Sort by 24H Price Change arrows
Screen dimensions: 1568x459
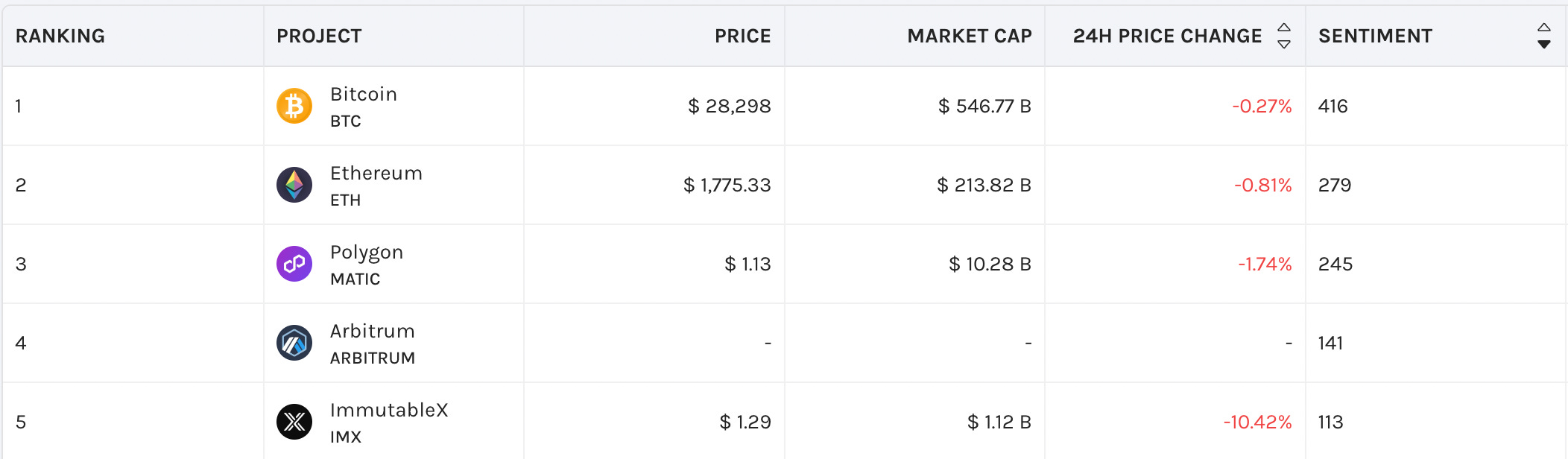click(1284, 36)
